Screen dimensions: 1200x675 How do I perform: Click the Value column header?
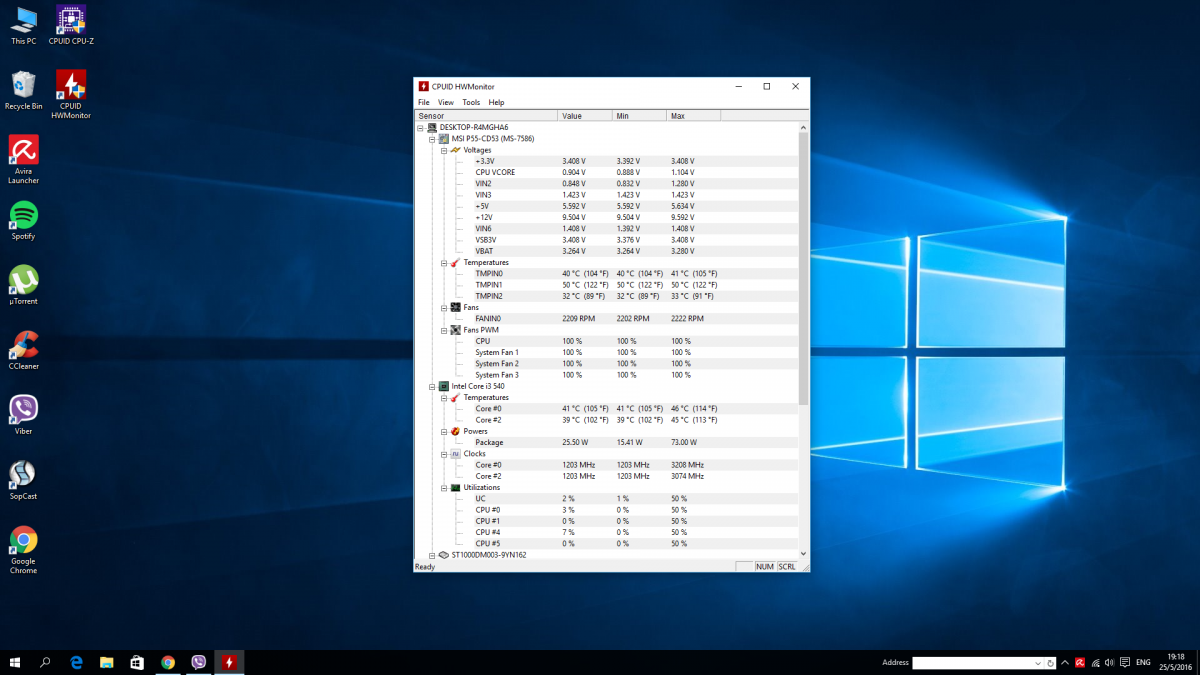585,116
